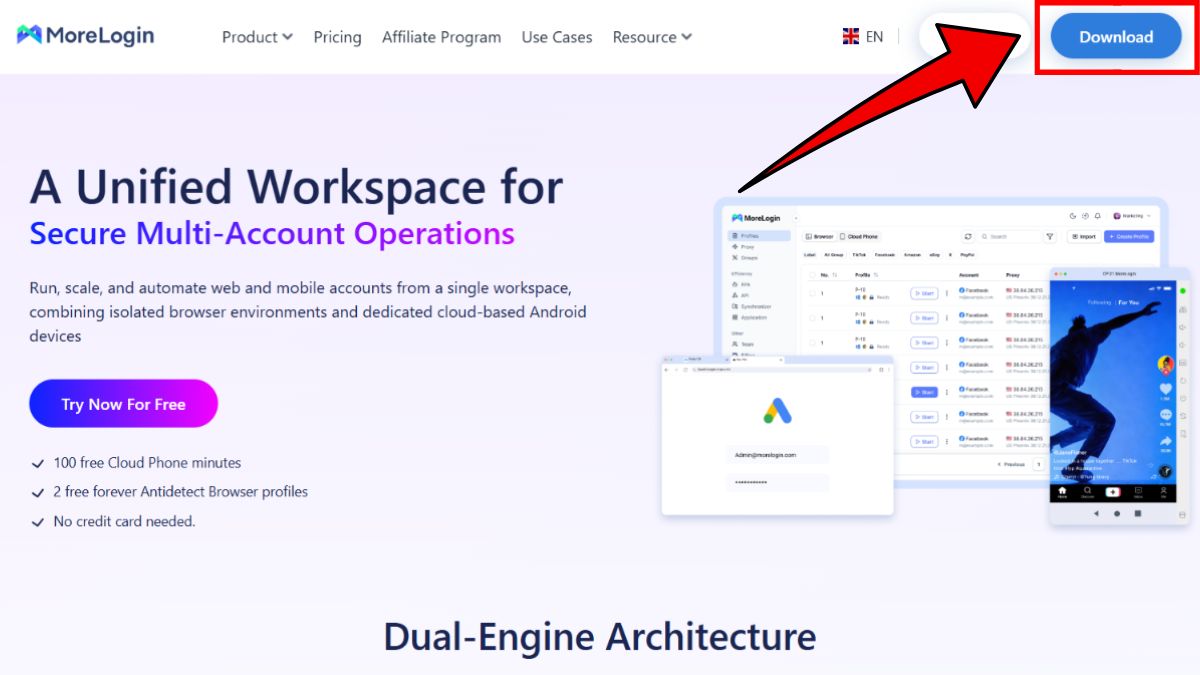Click '2 free forever Antidetect Browser profiles'
The height and width of the screenshot is (675, 1200).
[x=181, y=492]
